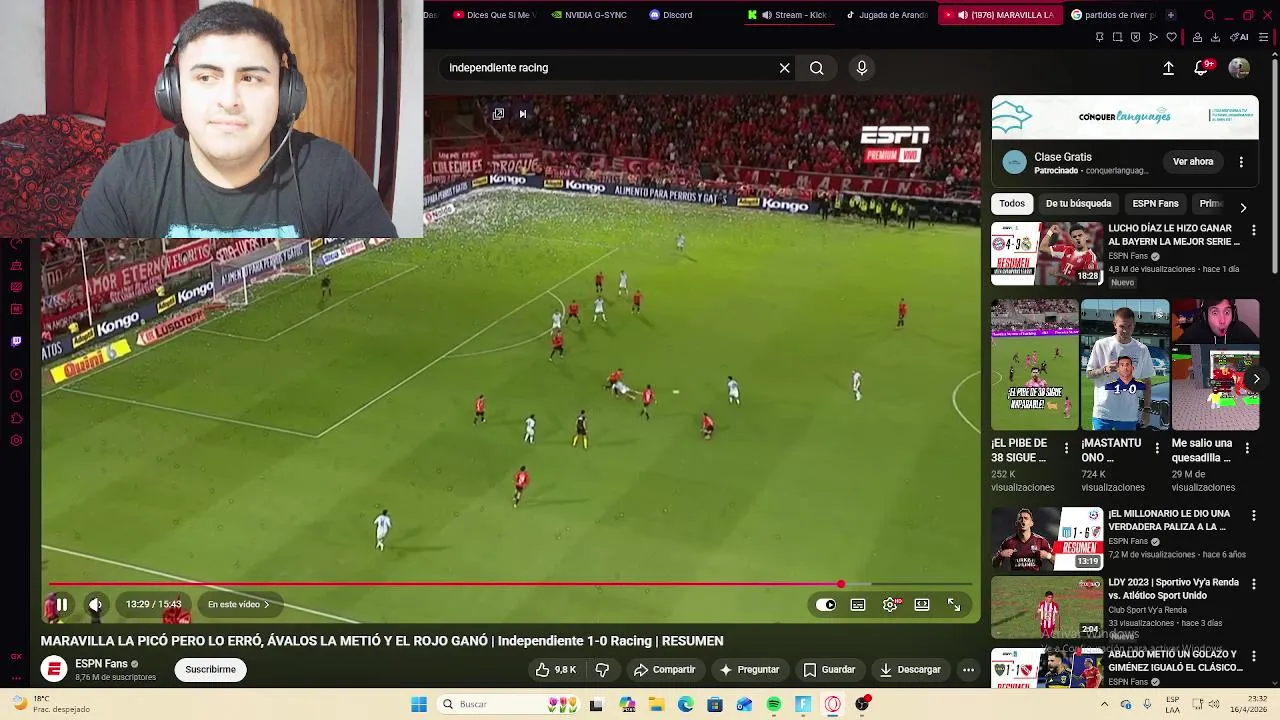Click the Preguntar button
Image resolution: width=1280 pixels, height=720 pixels.
click(x=749, y=670)
